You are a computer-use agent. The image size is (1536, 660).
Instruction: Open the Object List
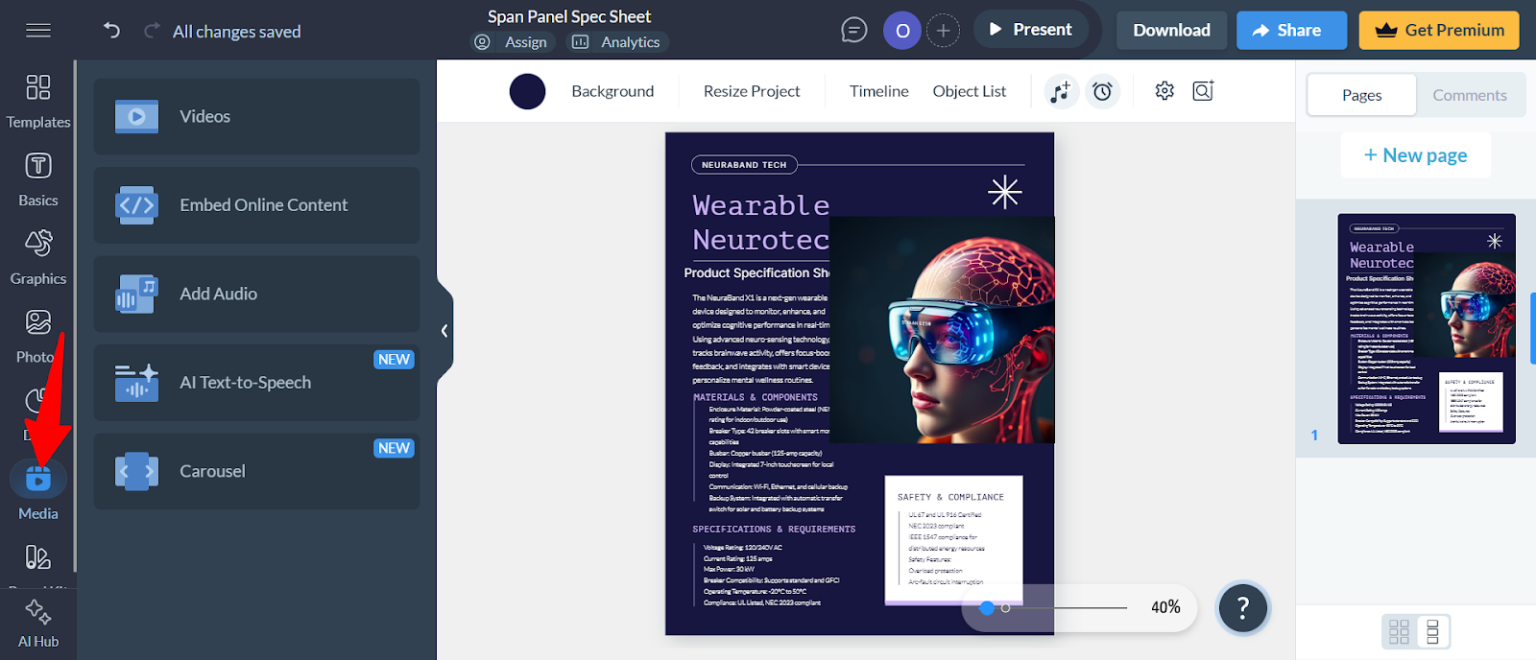[968, 91]
